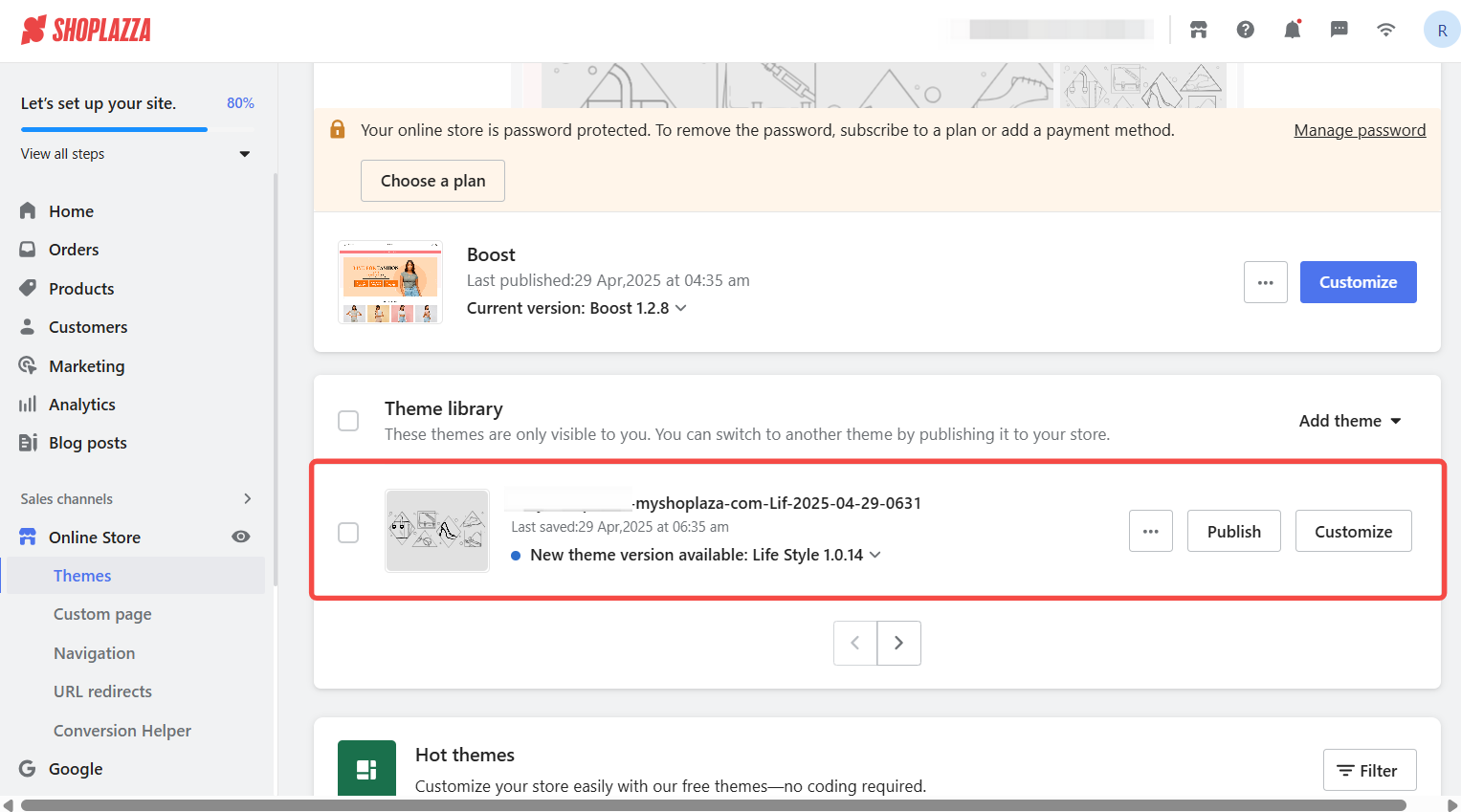Open the R user avatar menu
Image resolution: width=1461 pixels, height=812 pixels.
[1442, 30]
